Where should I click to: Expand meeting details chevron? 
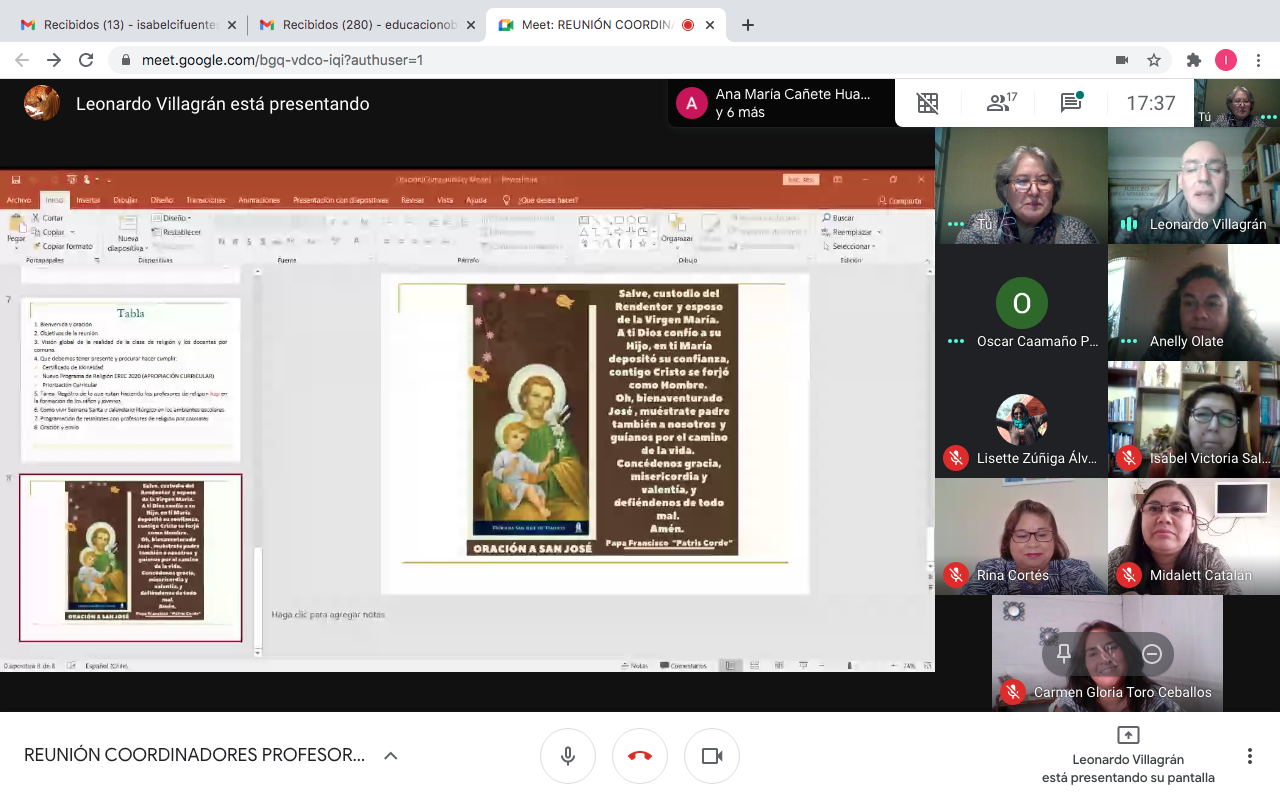[x=391, y=756]
